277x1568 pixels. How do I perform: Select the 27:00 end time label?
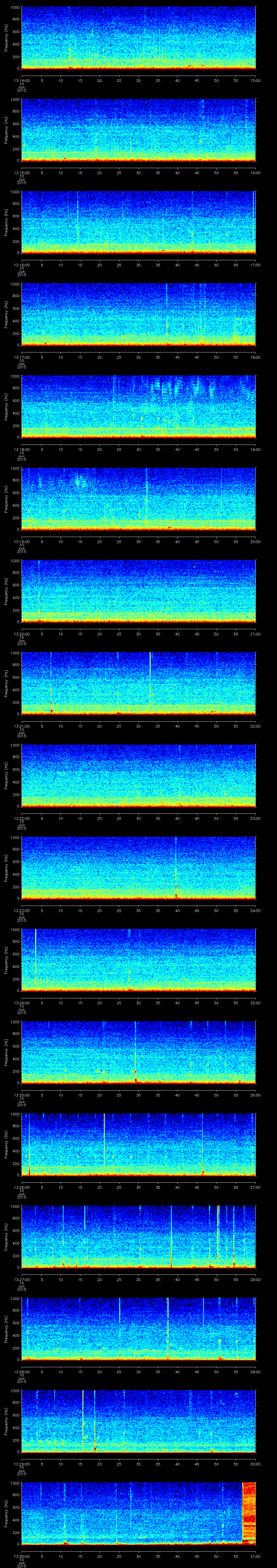[255, 1187]
